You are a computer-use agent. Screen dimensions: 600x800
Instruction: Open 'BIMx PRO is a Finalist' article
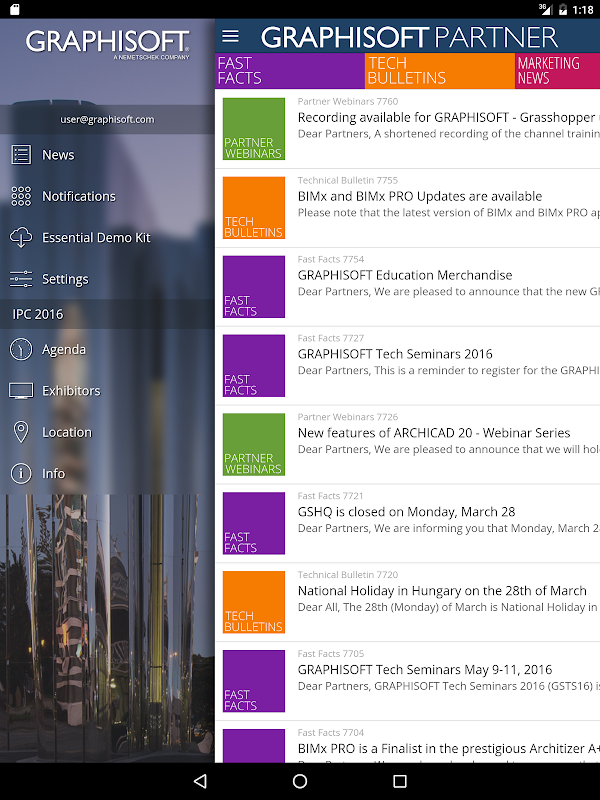pos(448,748)
